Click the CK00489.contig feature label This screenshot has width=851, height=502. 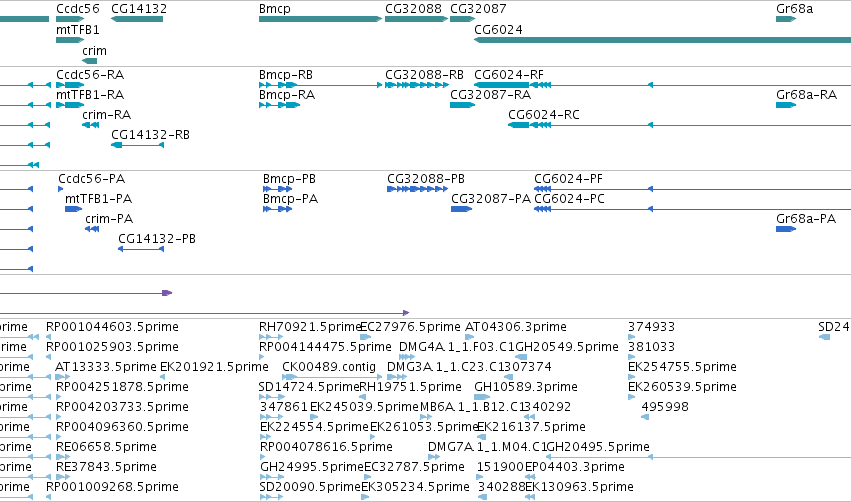point(329,367)
